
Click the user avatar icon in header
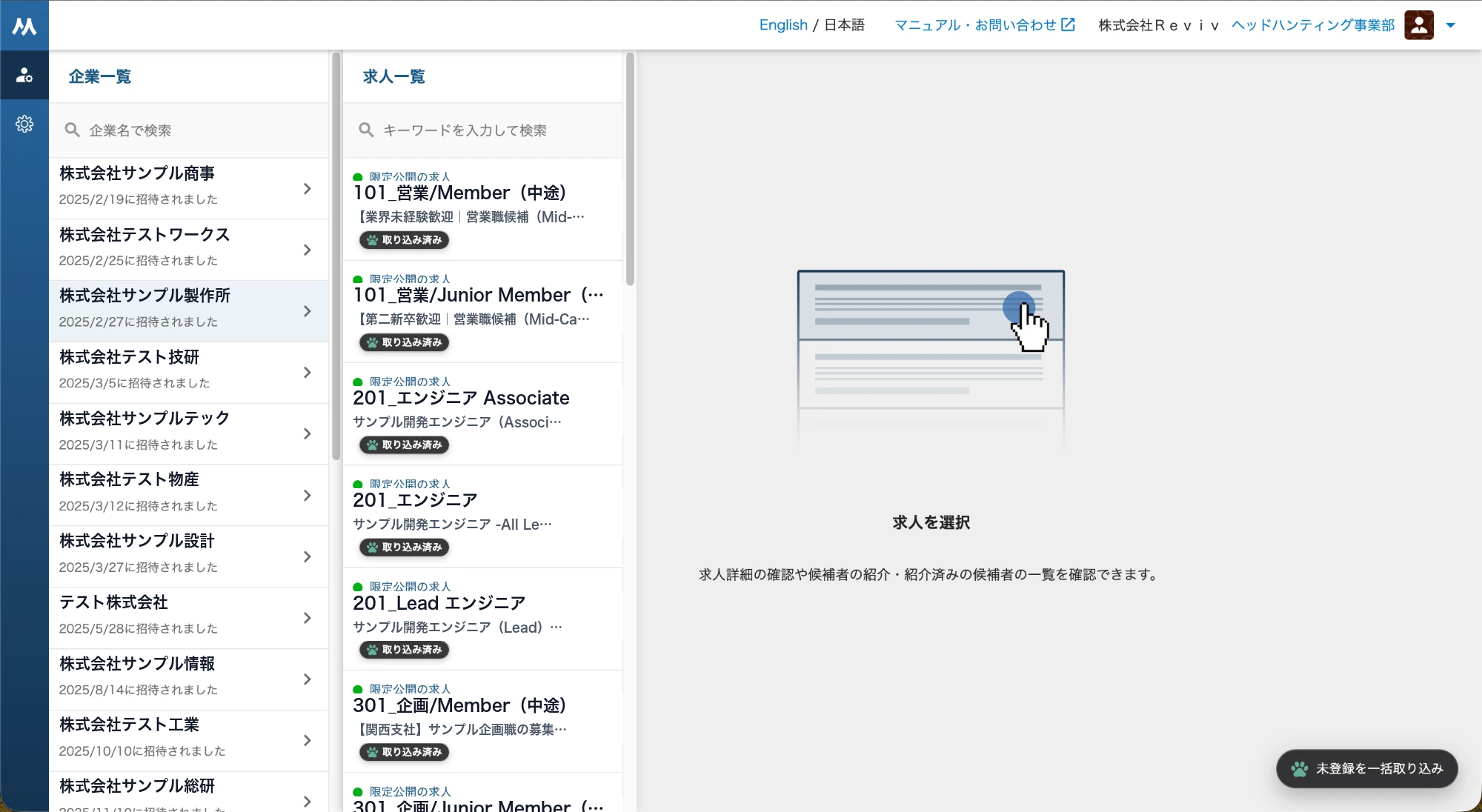pyautogui.click(x=1419, y=25)
